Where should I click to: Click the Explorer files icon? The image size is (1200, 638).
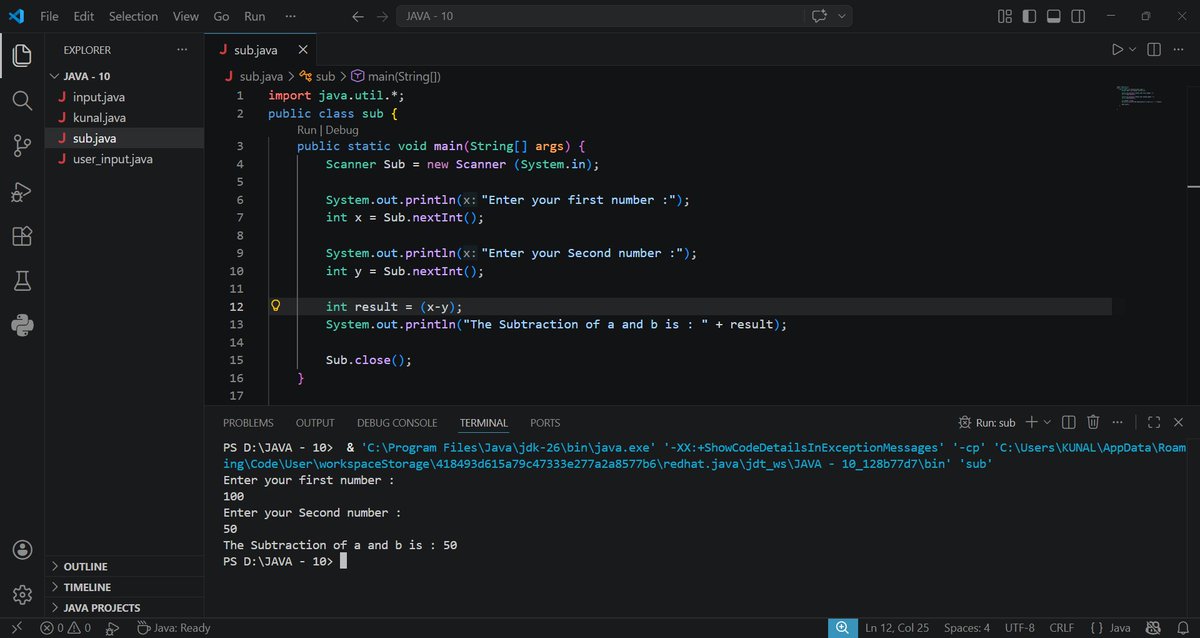pyautogui.click(x=22, y=55)
